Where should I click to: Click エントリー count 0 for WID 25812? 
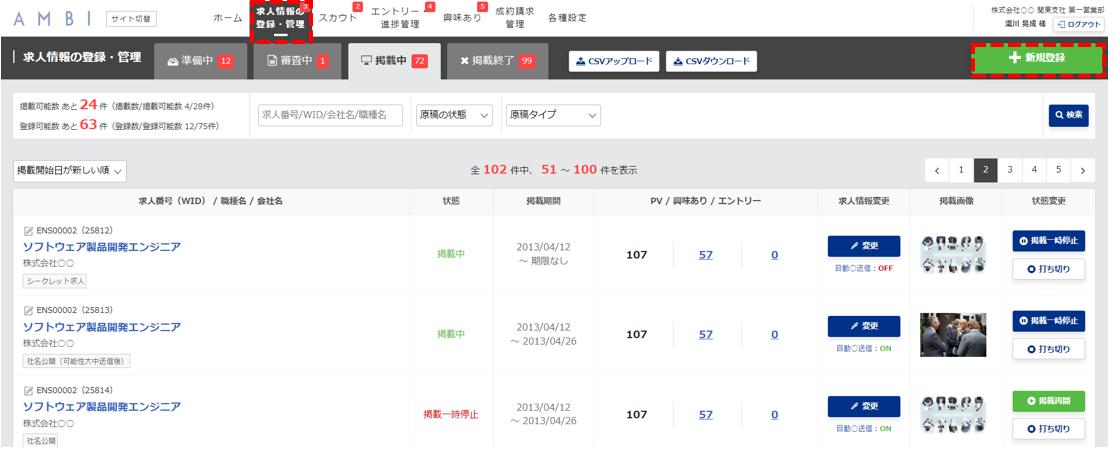click(774, 255)
